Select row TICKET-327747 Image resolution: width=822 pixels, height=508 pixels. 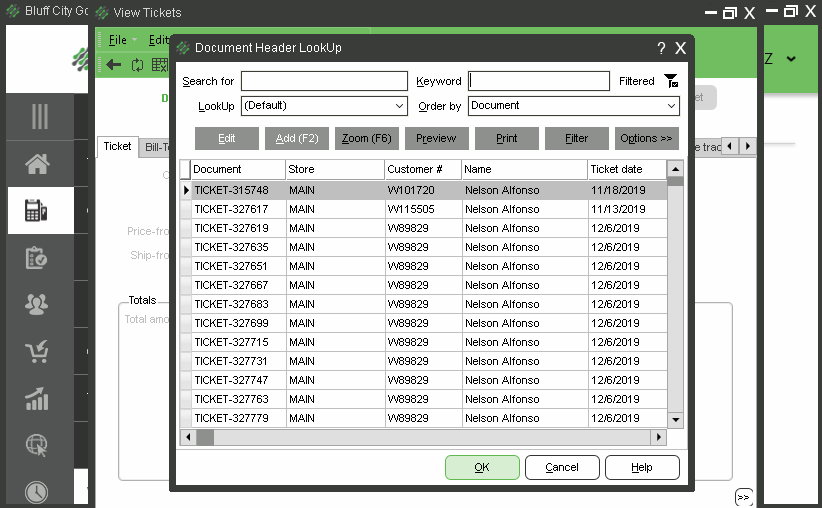coord(424,380)
